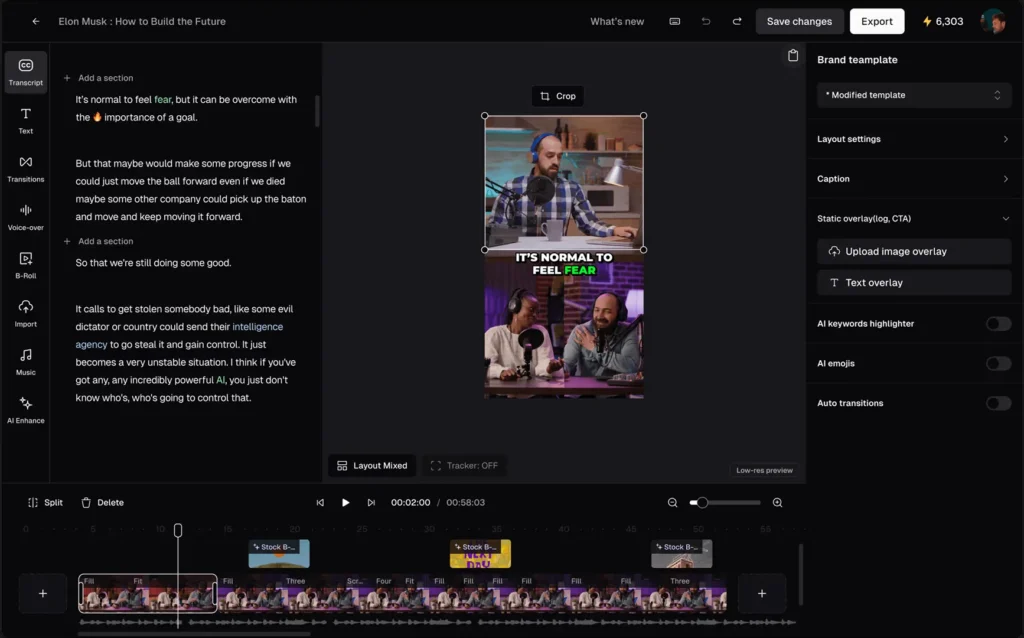This screenshot has height=638, width=1024.
Task: Click the back arrow next to project title
Action: tap(36, 21)
